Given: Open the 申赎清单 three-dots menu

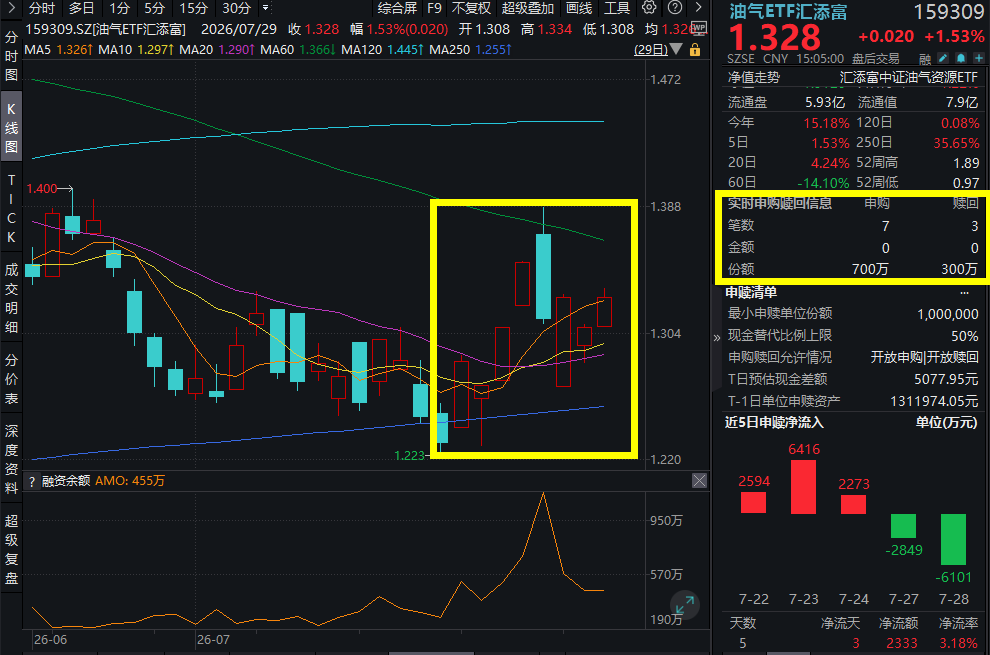Looking at the screenshot, I should click(x=964, y=292).
